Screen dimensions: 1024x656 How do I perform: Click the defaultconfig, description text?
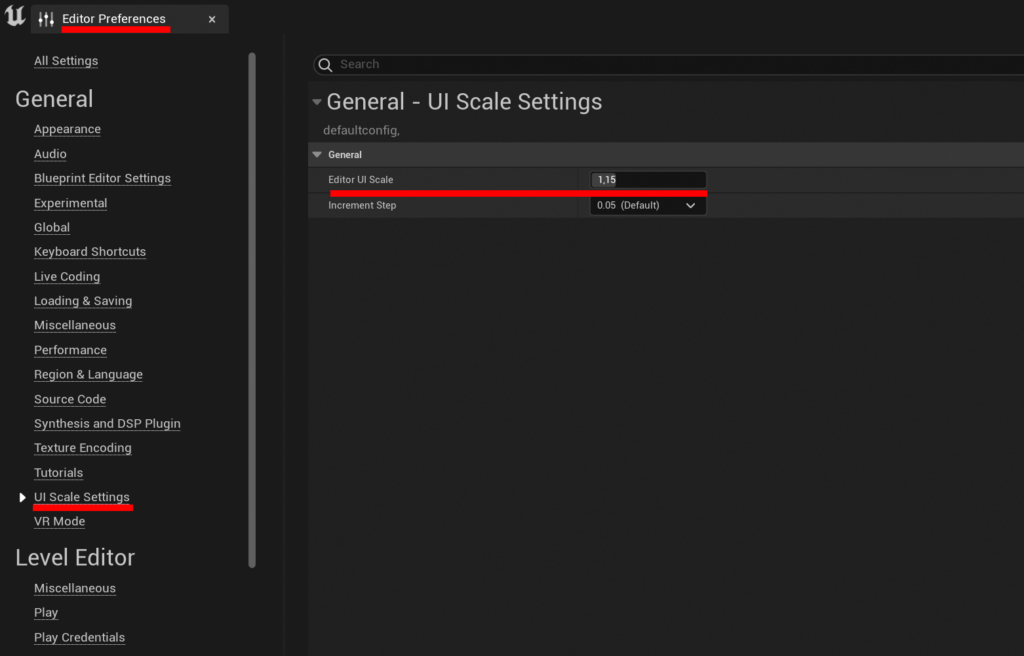click(x=361, y=130)
